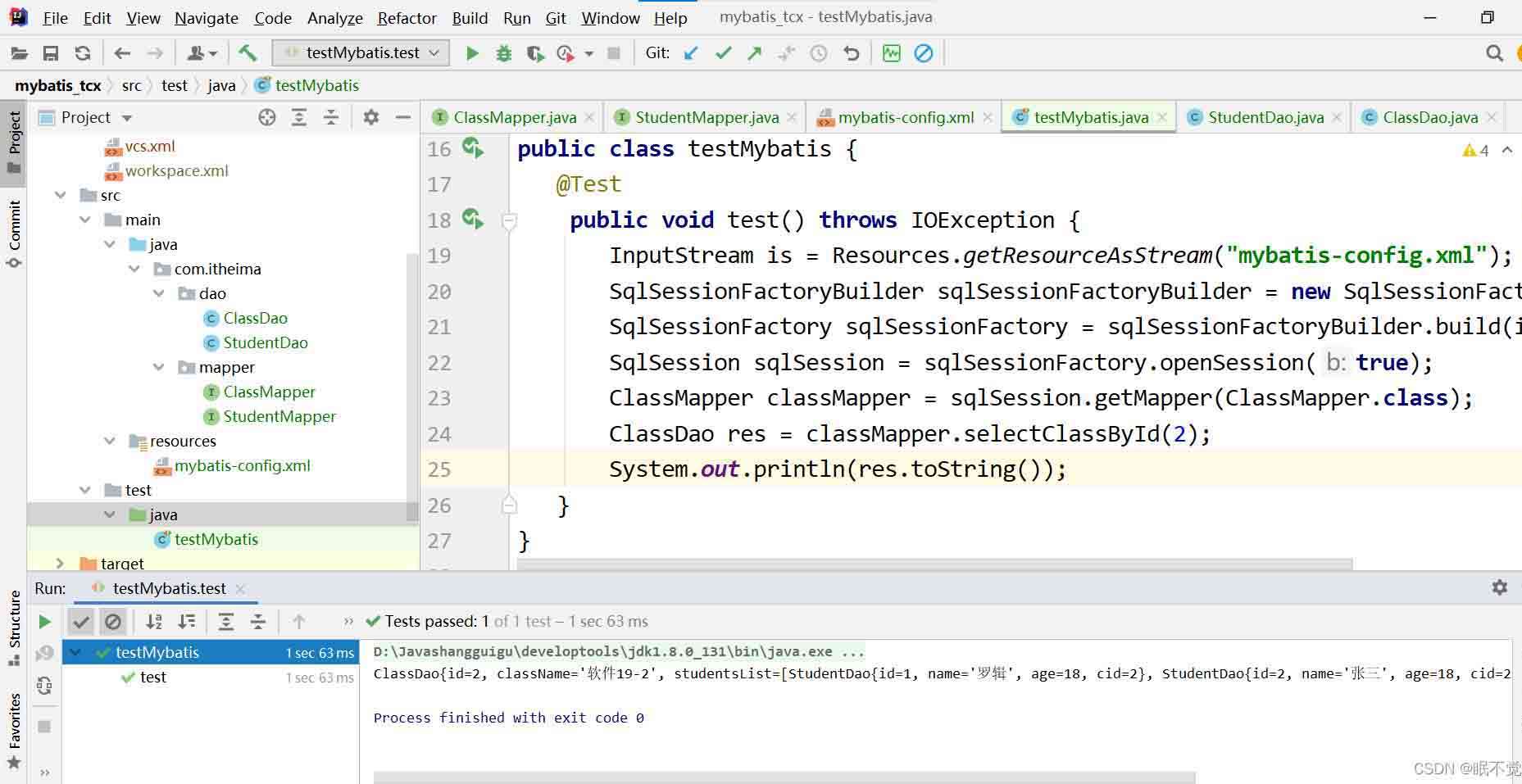Viewport: 1522px width, 784px height.
Task: Rerun test with green play in Run panel
Action: click(x=45, y=622)
